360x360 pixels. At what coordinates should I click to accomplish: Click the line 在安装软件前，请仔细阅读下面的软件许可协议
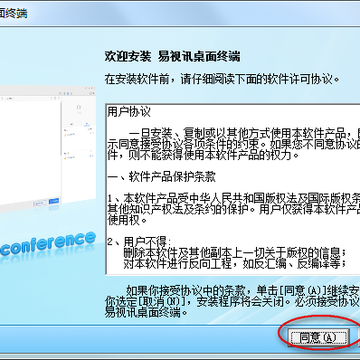pos(223,80)
